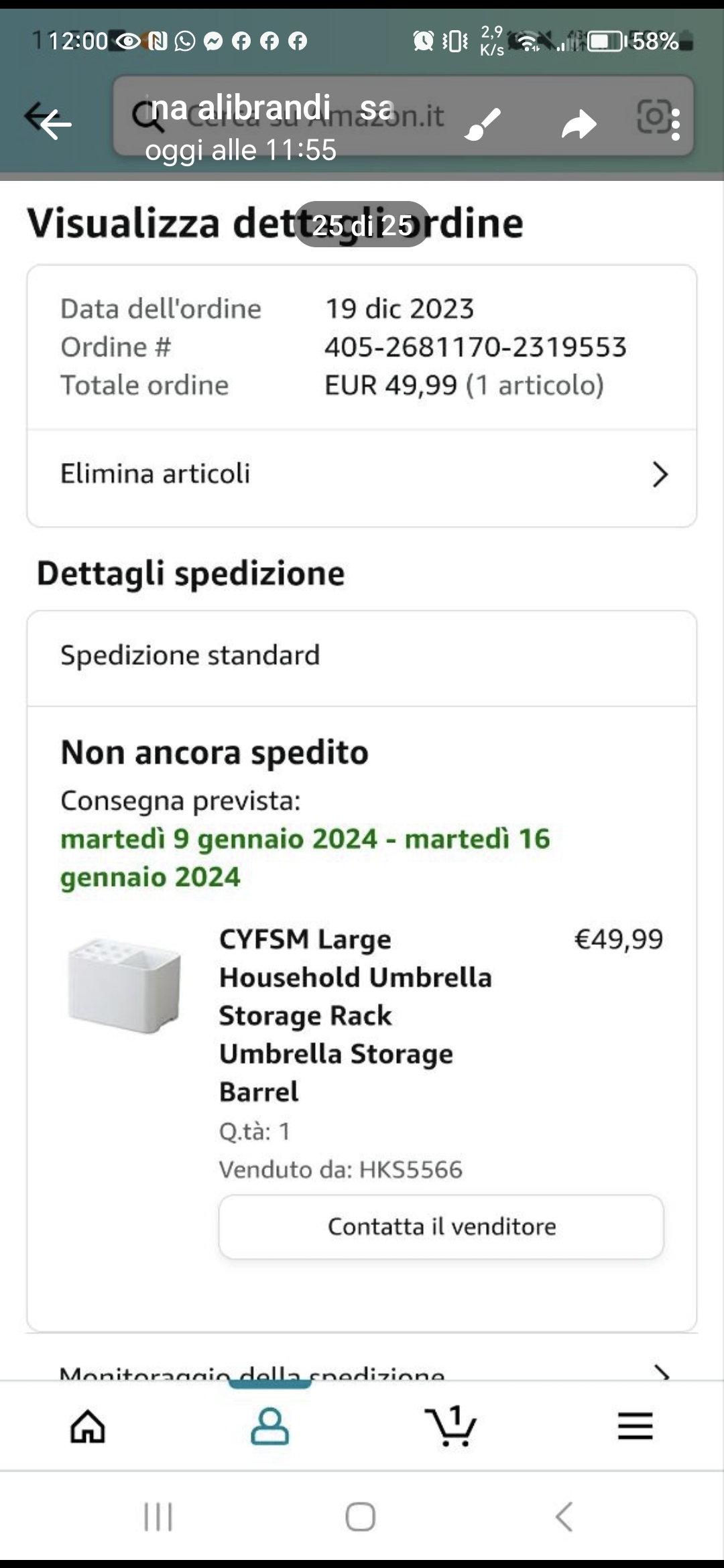Tap Android recent apps button
Screen dimensions: 724x1568
[x=158, y=1516]
